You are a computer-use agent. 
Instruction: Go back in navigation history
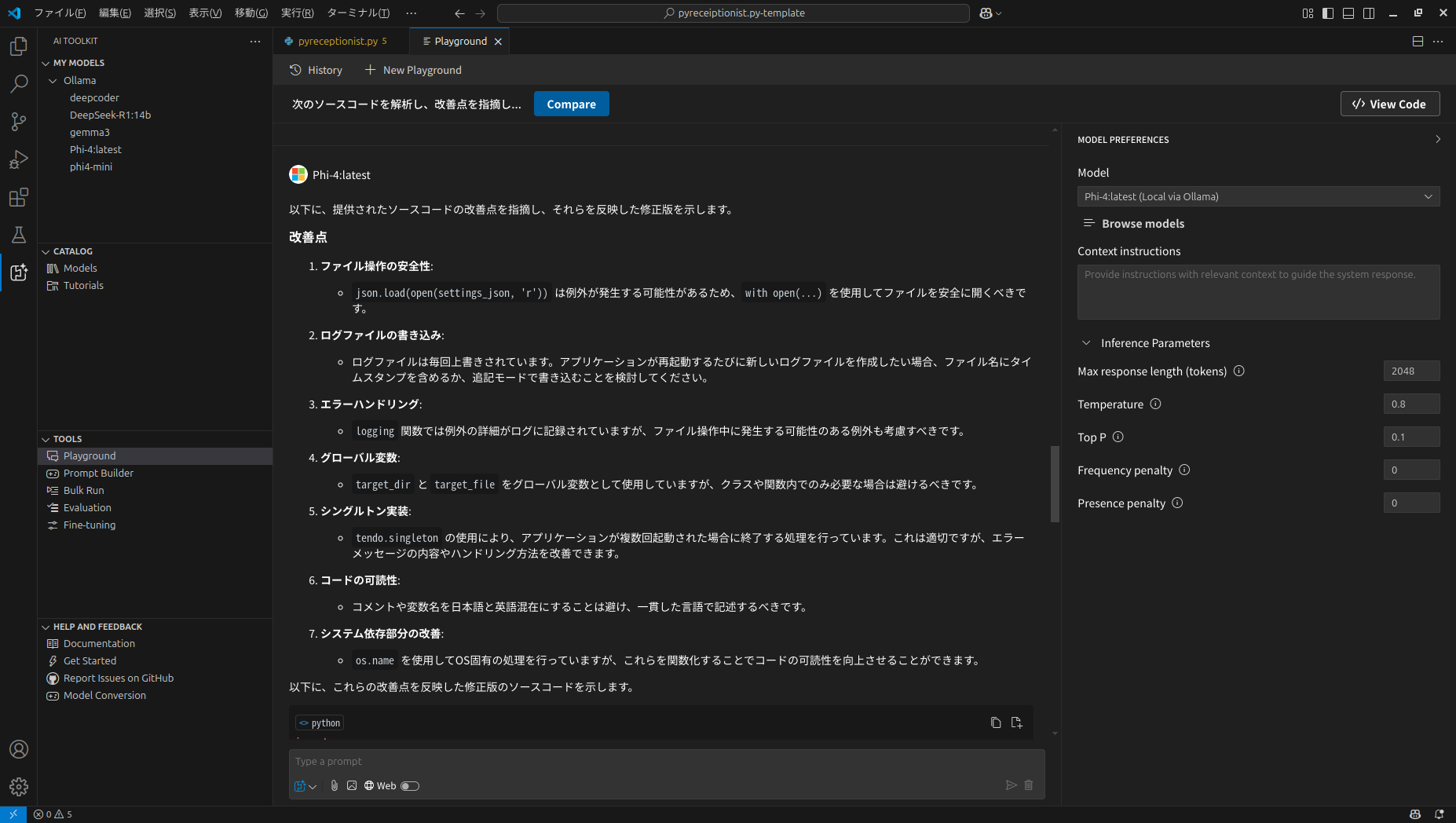click(x=459, y=13)
